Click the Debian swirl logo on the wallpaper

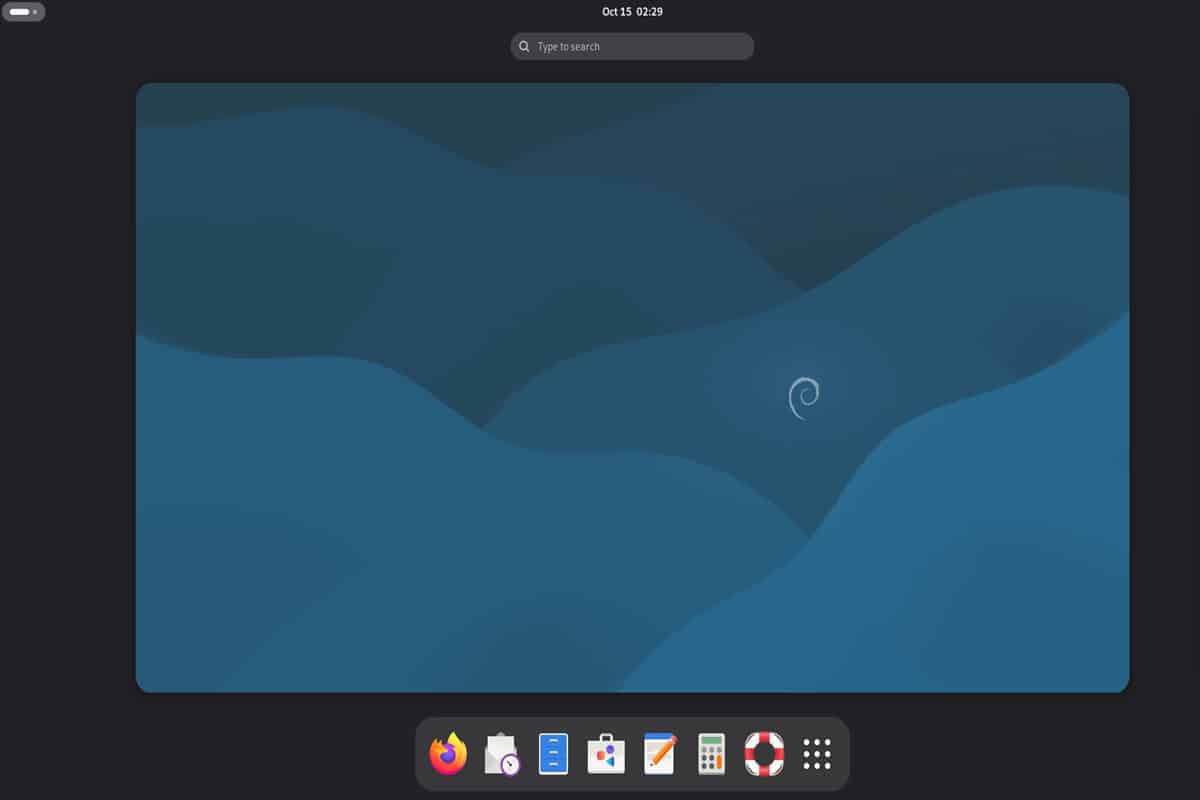(x=803, y=397)
